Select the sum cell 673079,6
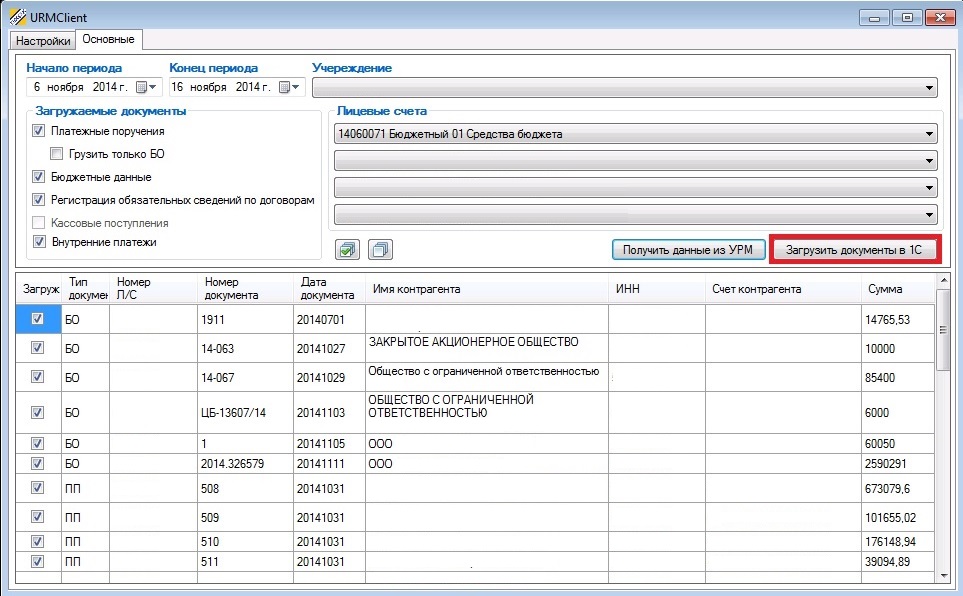 (898, 488)
